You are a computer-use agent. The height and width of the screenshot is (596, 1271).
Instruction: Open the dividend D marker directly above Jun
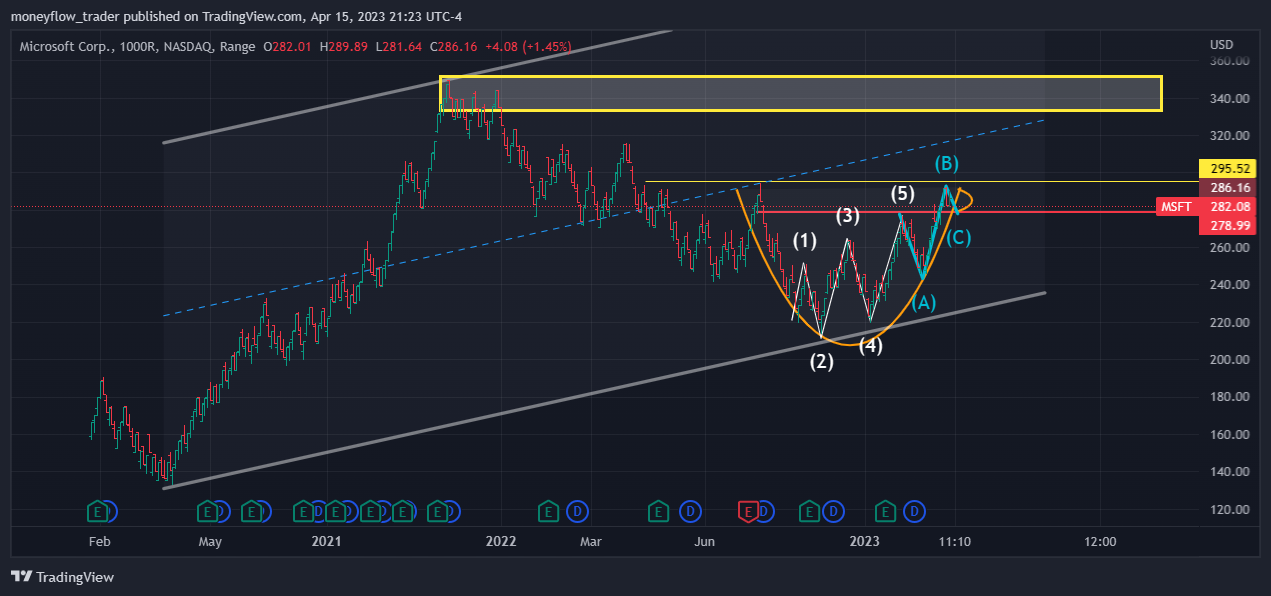[690, 512]
